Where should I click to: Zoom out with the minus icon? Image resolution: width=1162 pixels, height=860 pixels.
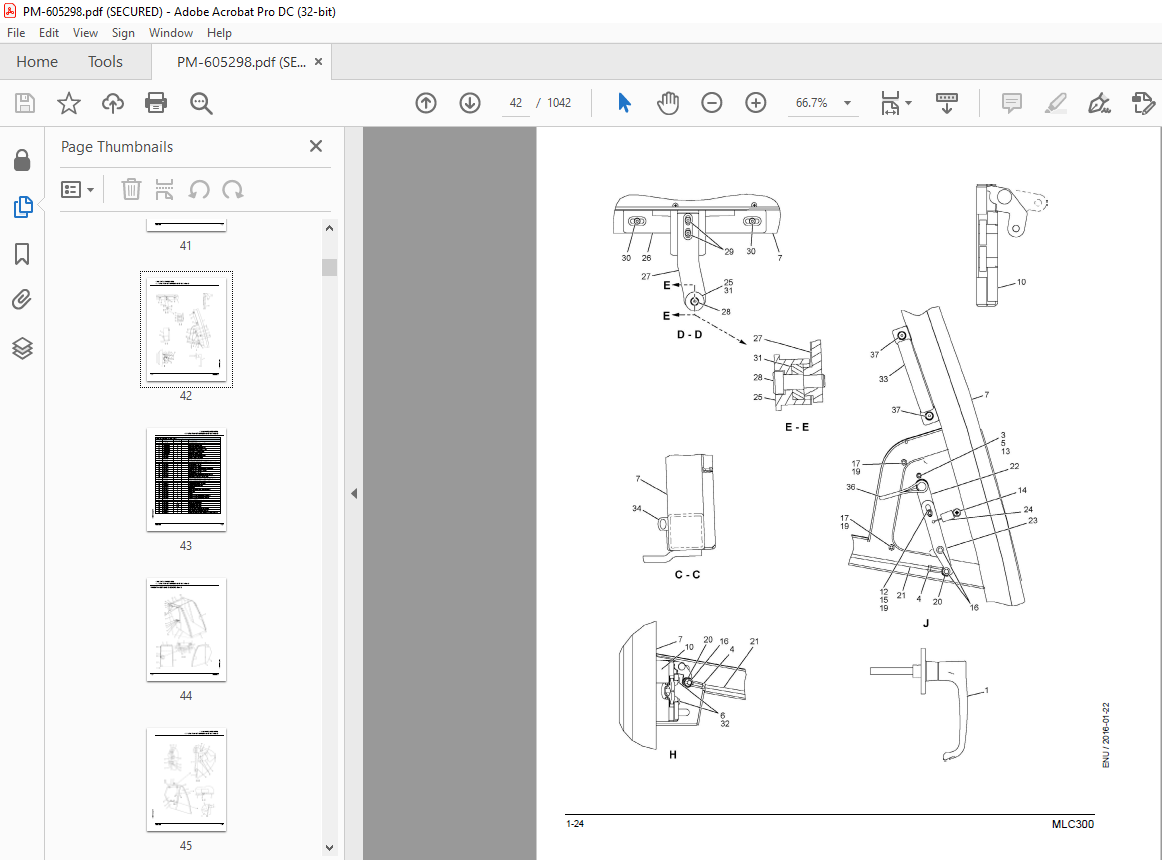tap(711, 103)
